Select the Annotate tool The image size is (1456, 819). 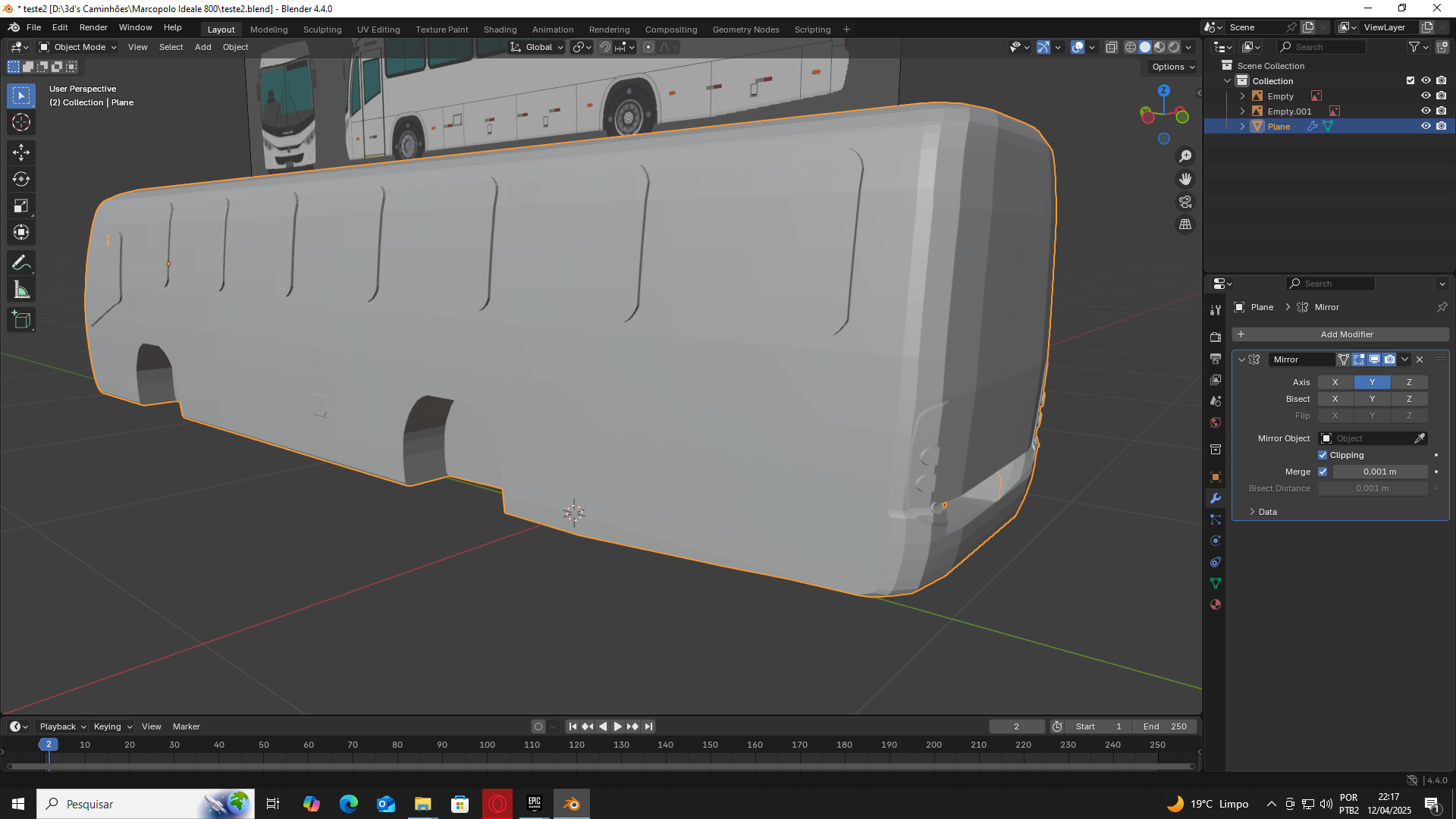[x=20, y=263]
